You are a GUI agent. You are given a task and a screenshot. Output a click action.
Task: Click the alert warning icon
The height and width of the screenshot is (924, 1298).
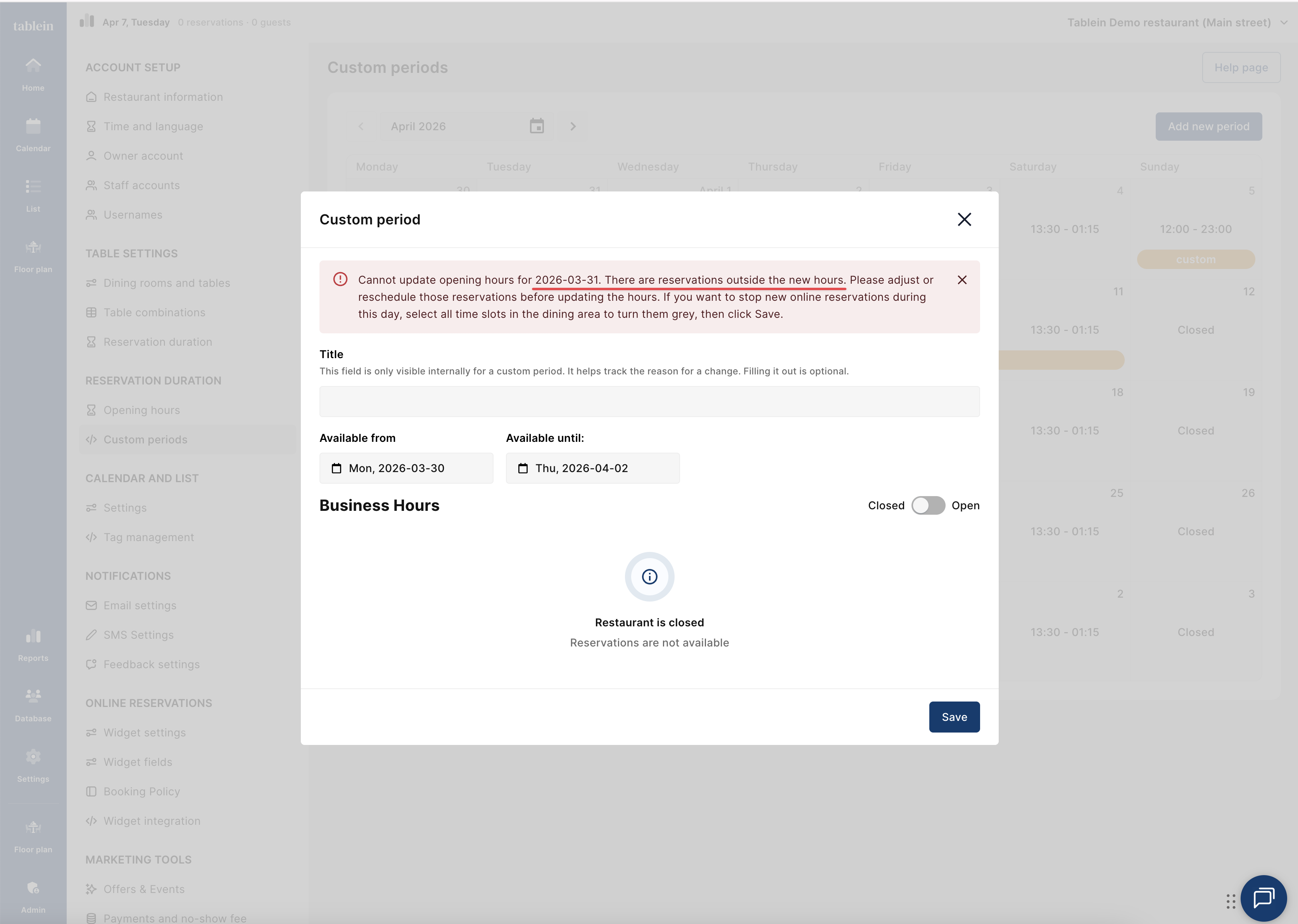pyautogui.click(x=340, y=279)
